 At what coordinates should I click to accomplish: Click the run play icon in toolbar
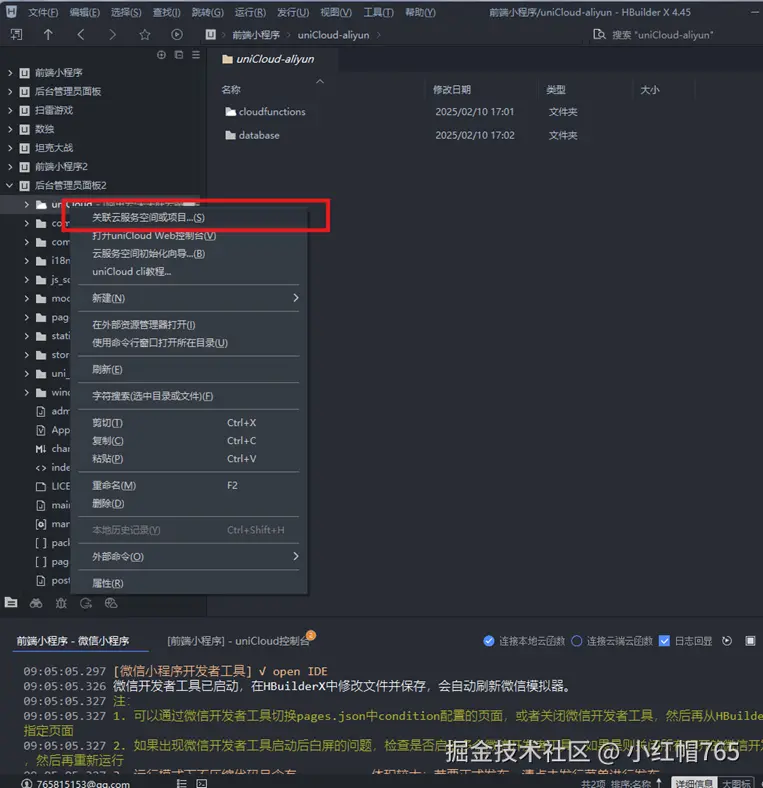click(x=176, y=34)
